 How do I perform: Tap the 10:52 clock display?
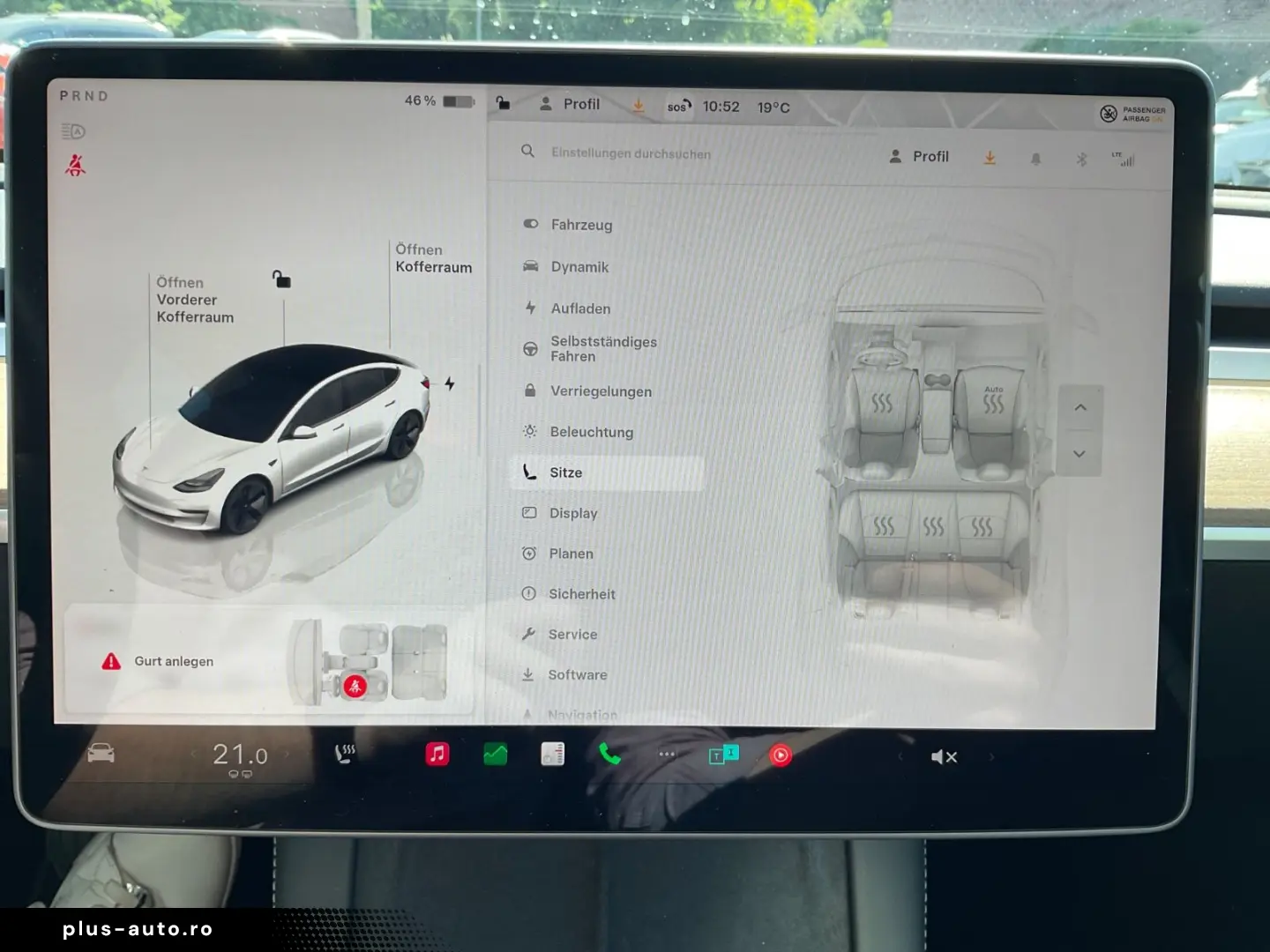click(x=721, y=107)
